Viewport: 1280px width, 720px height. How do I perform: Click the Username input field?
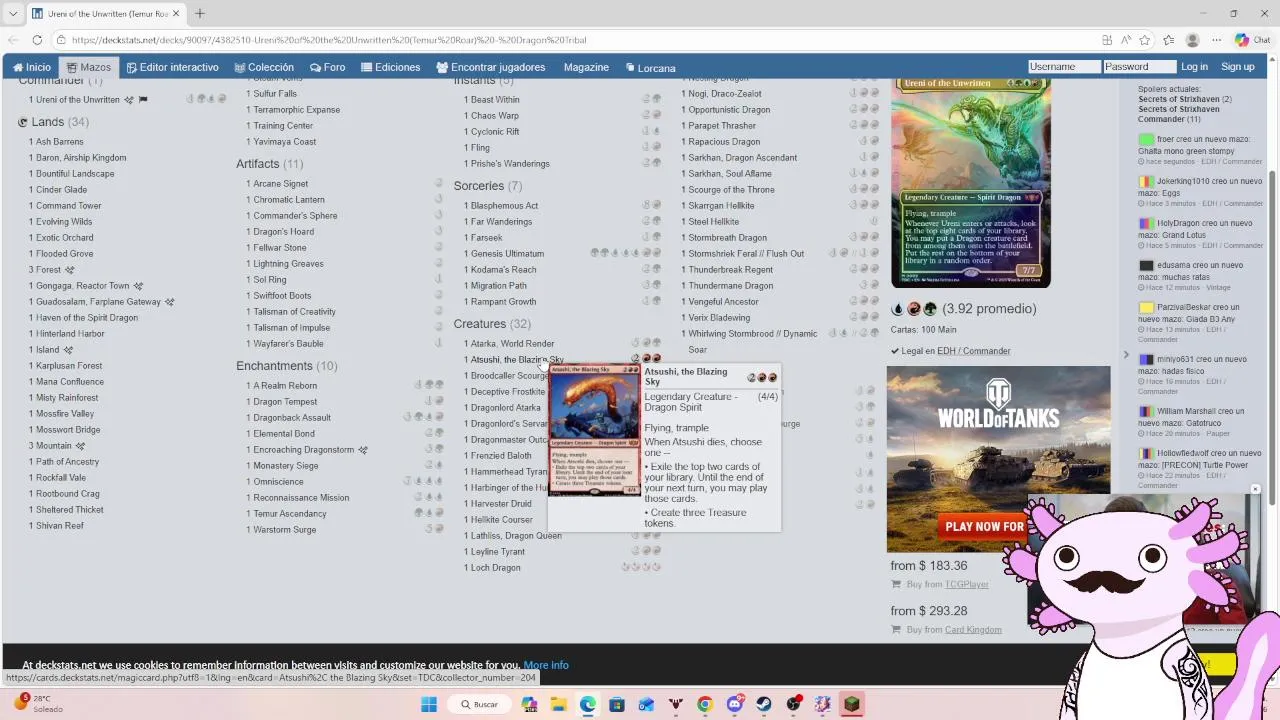pos(1064,67)
